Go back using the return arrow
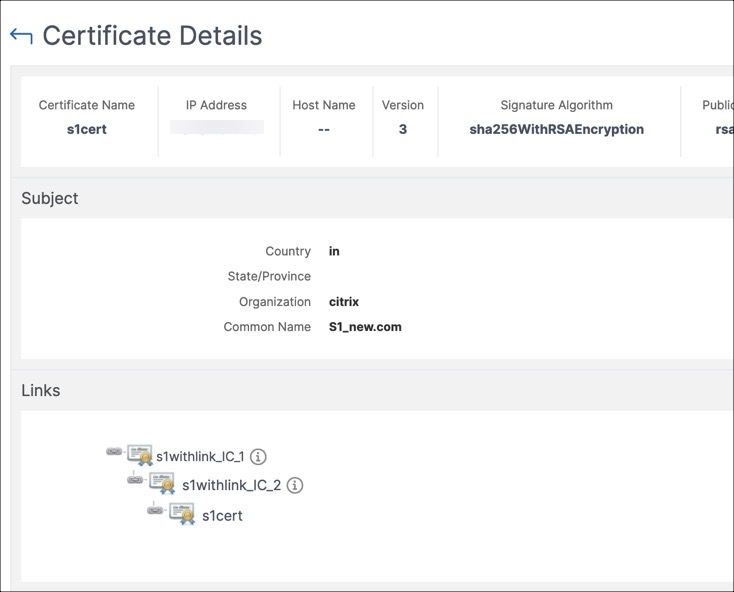The height and width of the screenshot is (592, 734). point(21,36)
